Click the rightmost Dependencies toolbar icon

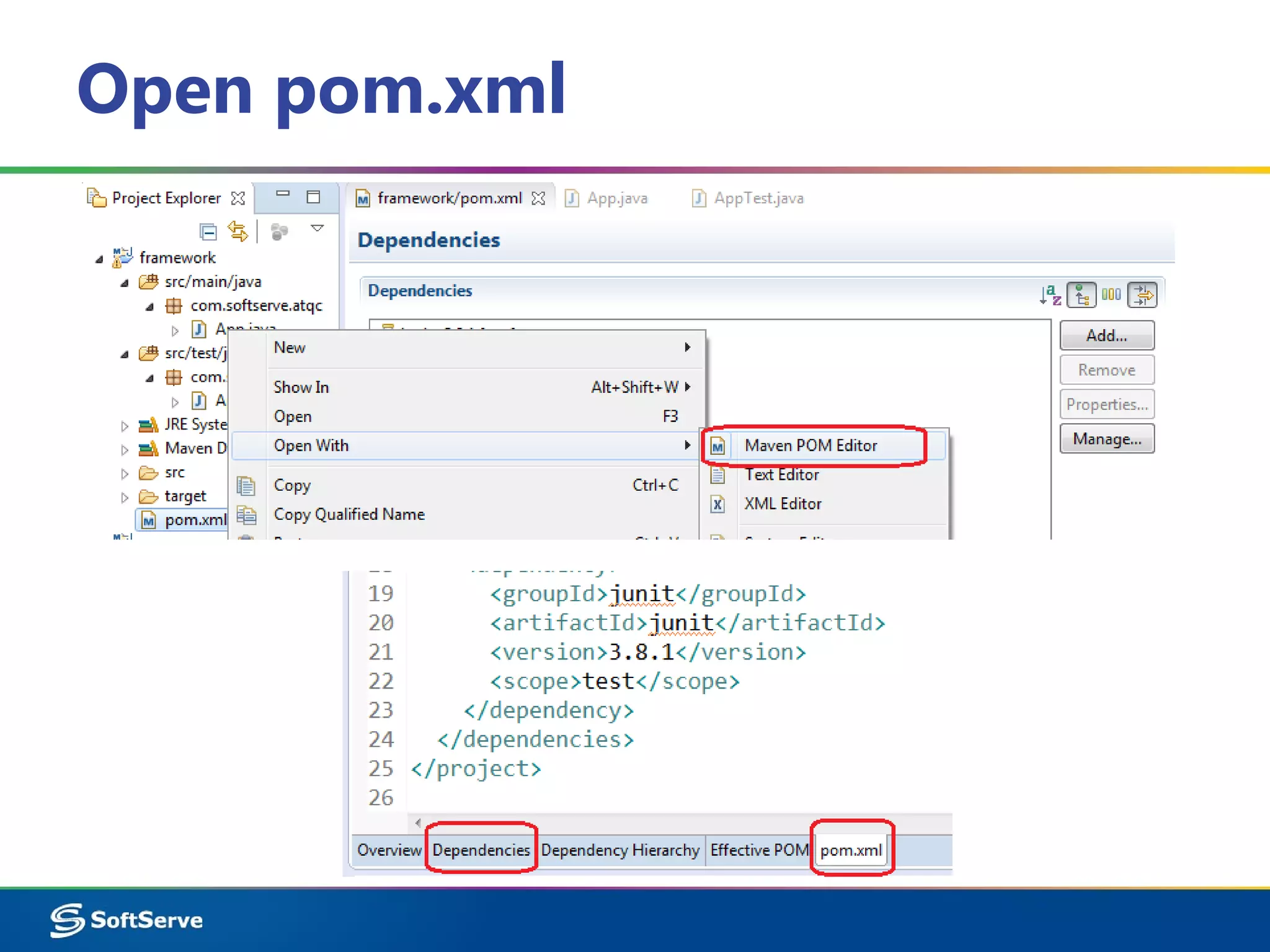coord(1142,294)
